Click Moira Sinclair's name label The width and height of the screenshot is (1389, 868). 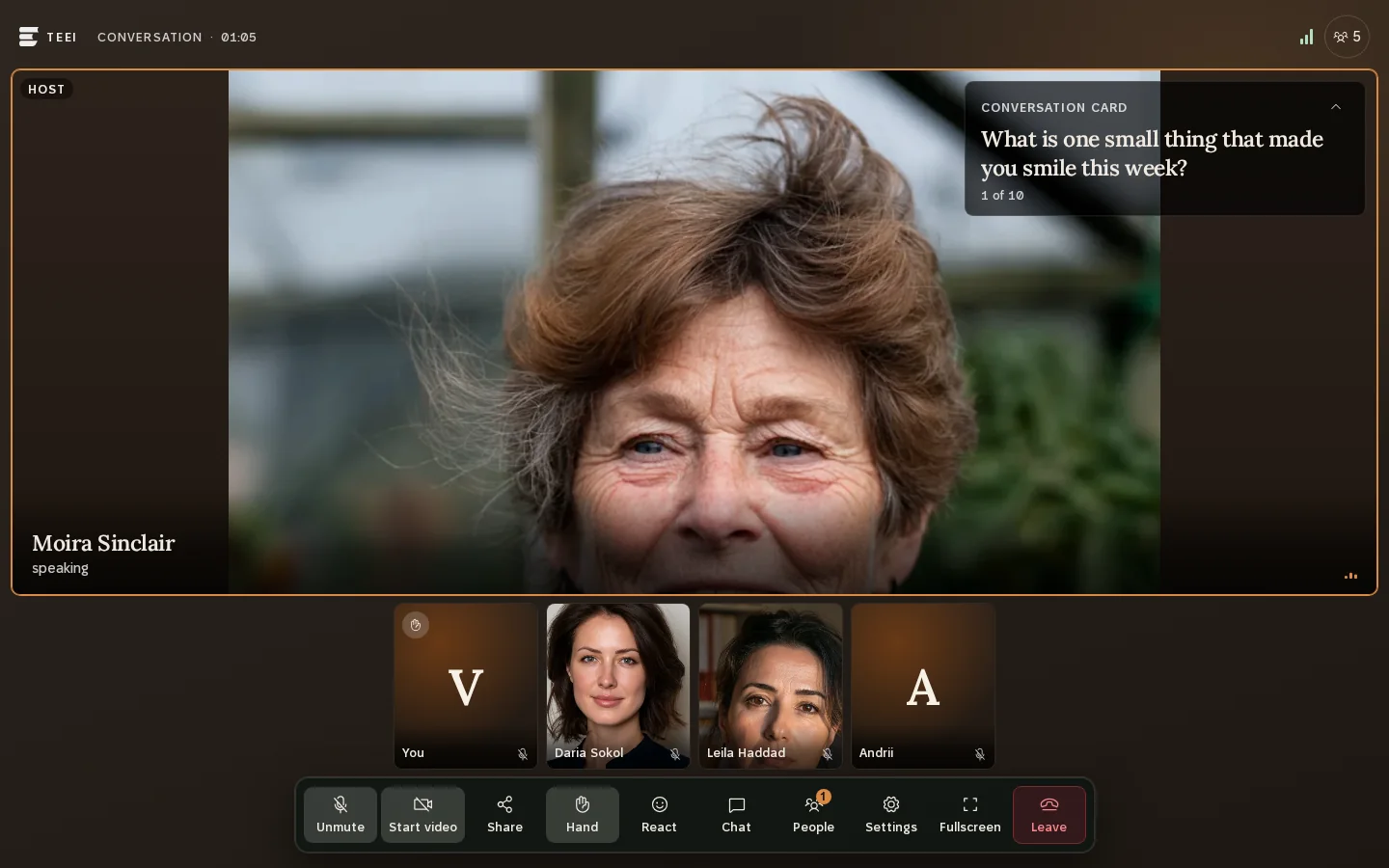click(103, 543)
